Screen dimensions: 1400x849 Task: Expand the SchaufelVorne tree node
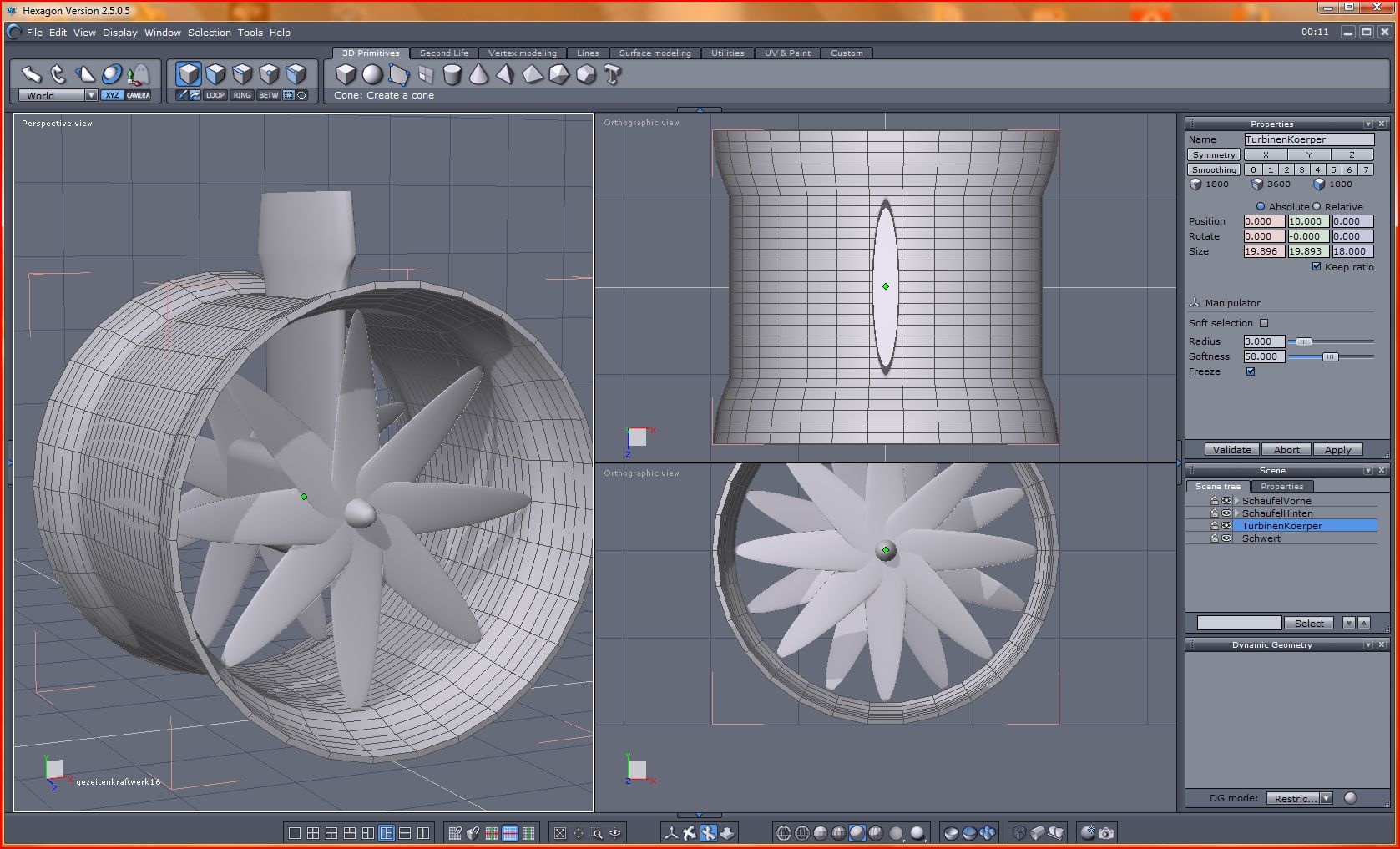click(1236, 501)
